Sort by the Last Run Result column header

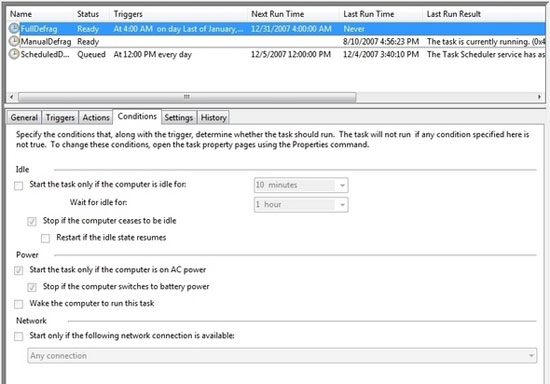tap(454, 14)
